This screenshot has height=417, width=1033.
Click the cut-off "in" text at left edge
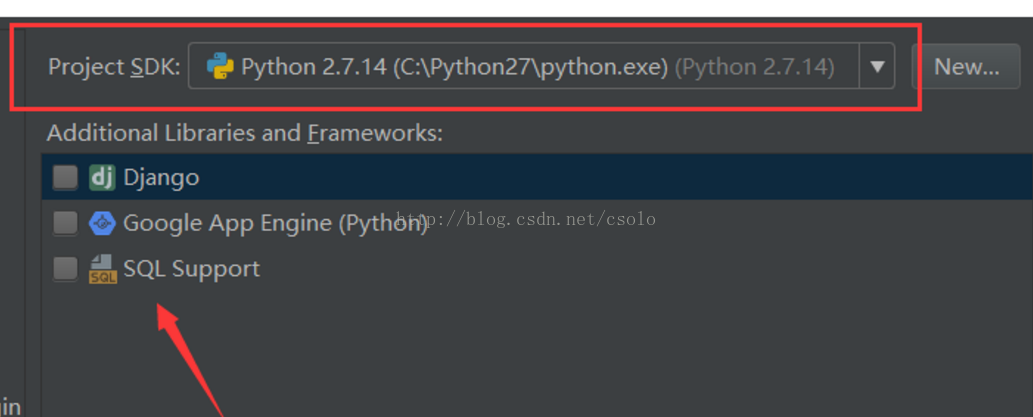pos(10,407)
